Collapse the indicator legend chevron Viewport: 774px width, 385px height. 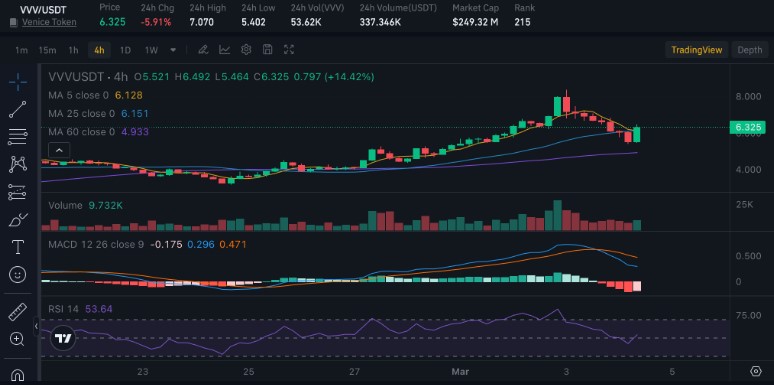pyautogui.click(x=59, y=150)
